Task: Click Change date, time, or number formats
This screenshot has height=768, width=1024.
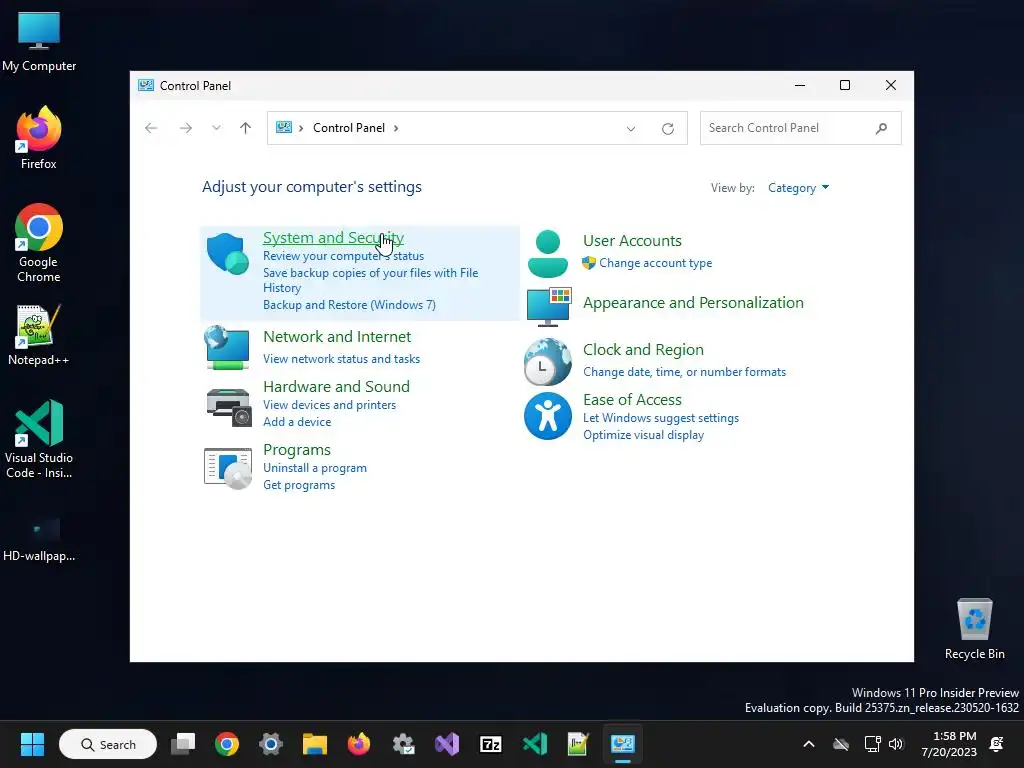Action: (684, 372)
